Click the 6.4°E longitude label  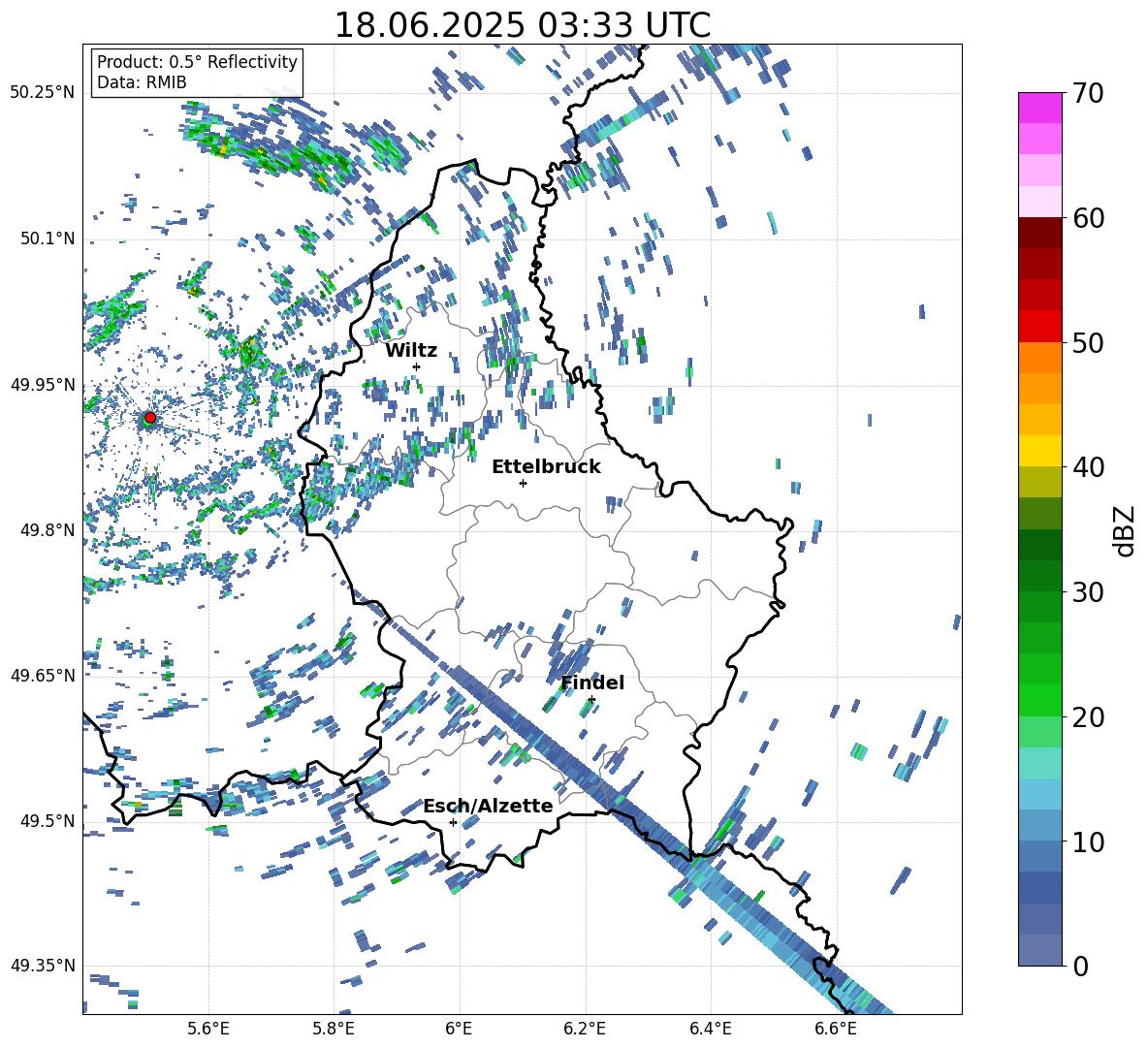pyautogui.click(x=710, y=1029)
